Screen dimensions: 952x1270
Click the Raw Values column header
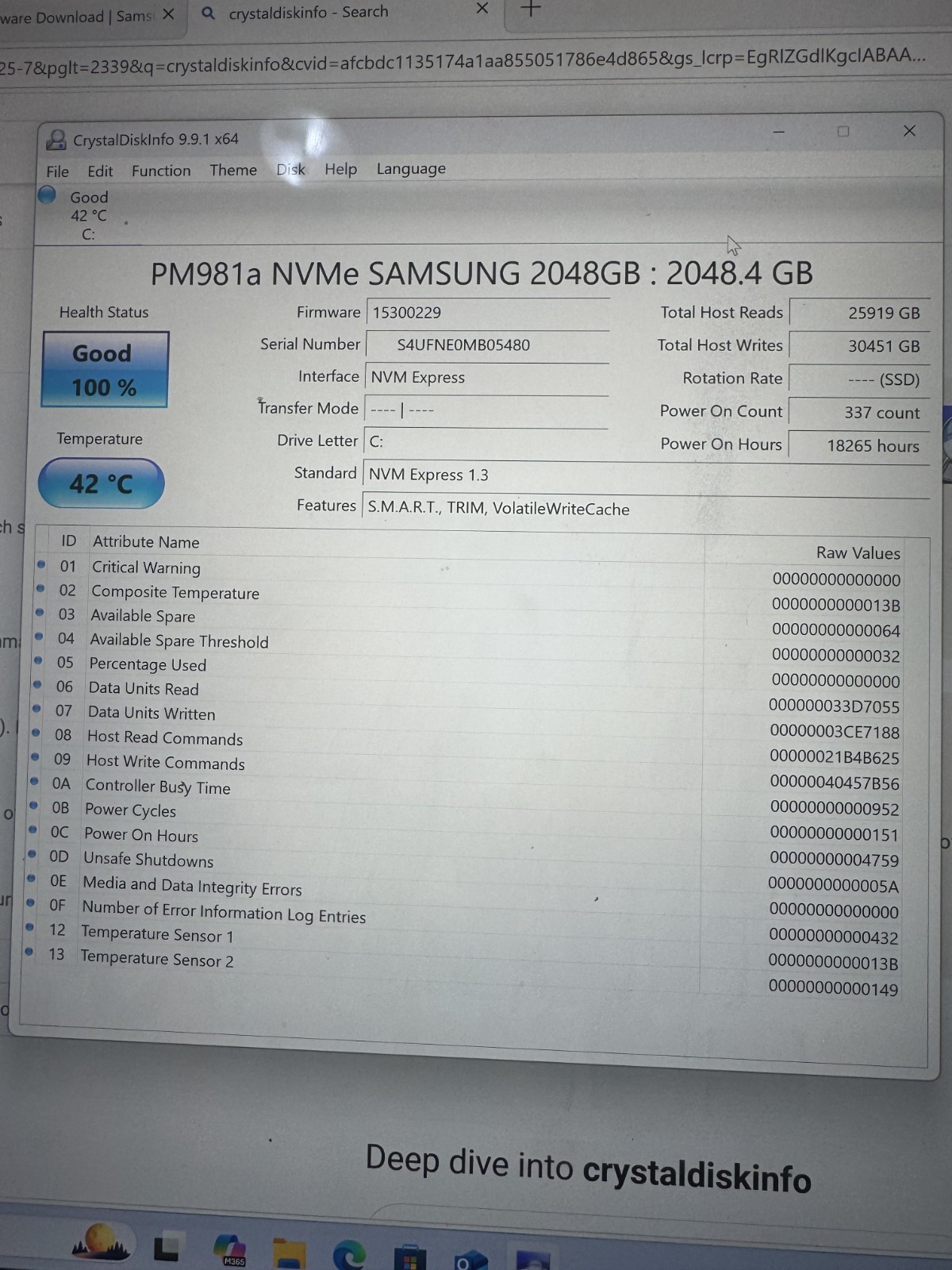coord(858,553)
